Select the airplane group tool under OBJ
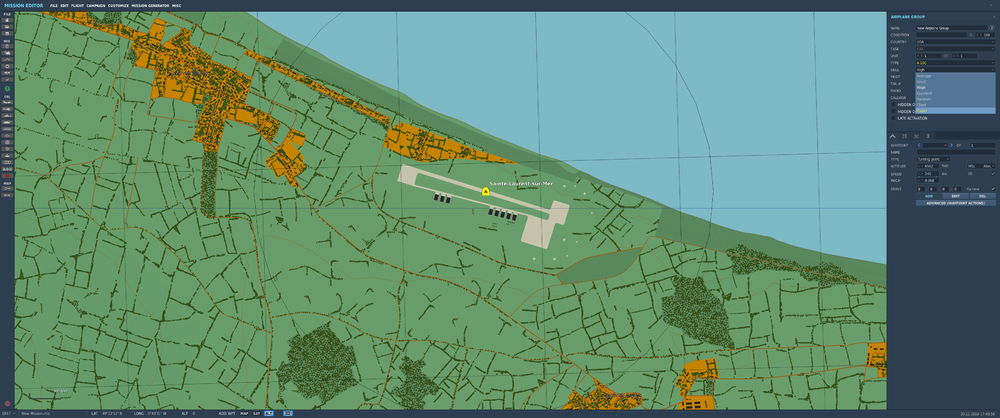This screenshot has width=1000, height=418. 7,102
